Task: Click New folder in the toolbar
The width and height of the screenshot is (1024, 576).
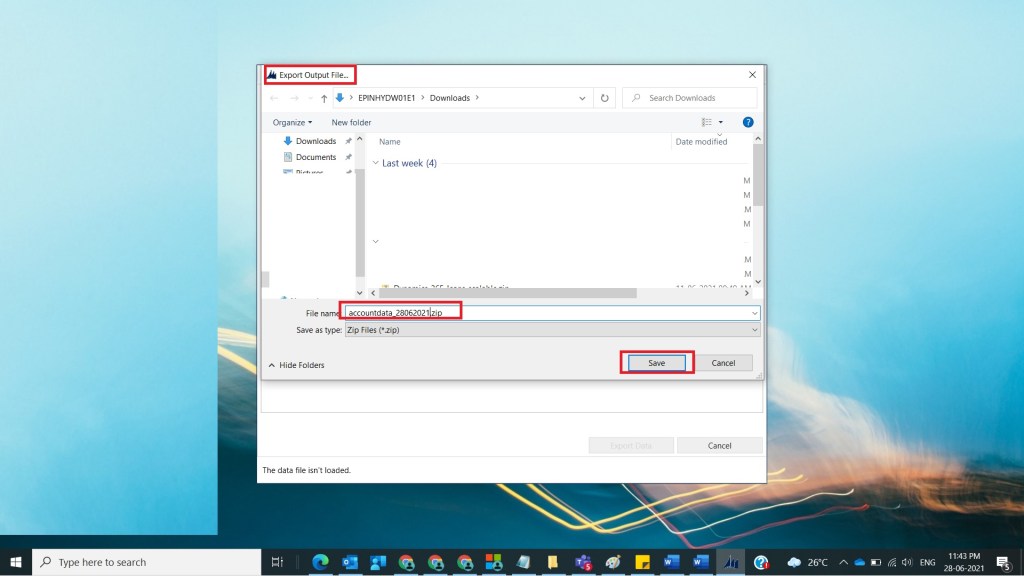Action: pos(351,122)
